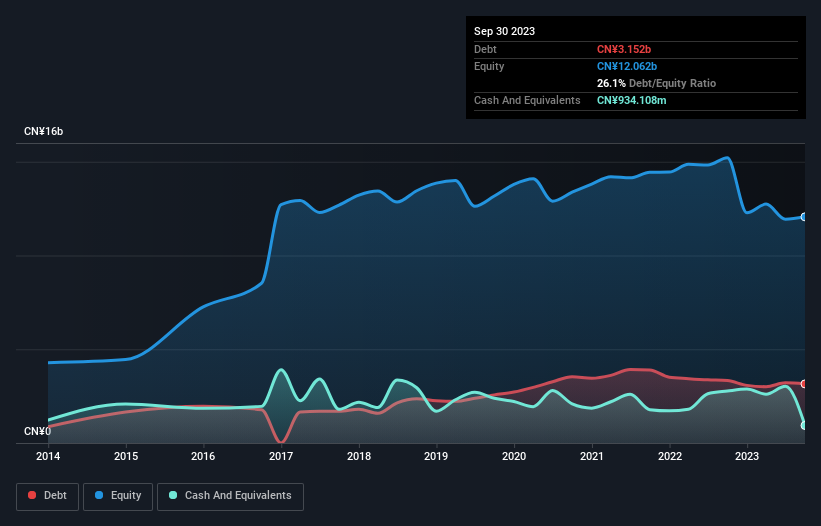Select the 2019 x-axis label
This screenshot has height=526, width=821.
[x=436, y=456]
